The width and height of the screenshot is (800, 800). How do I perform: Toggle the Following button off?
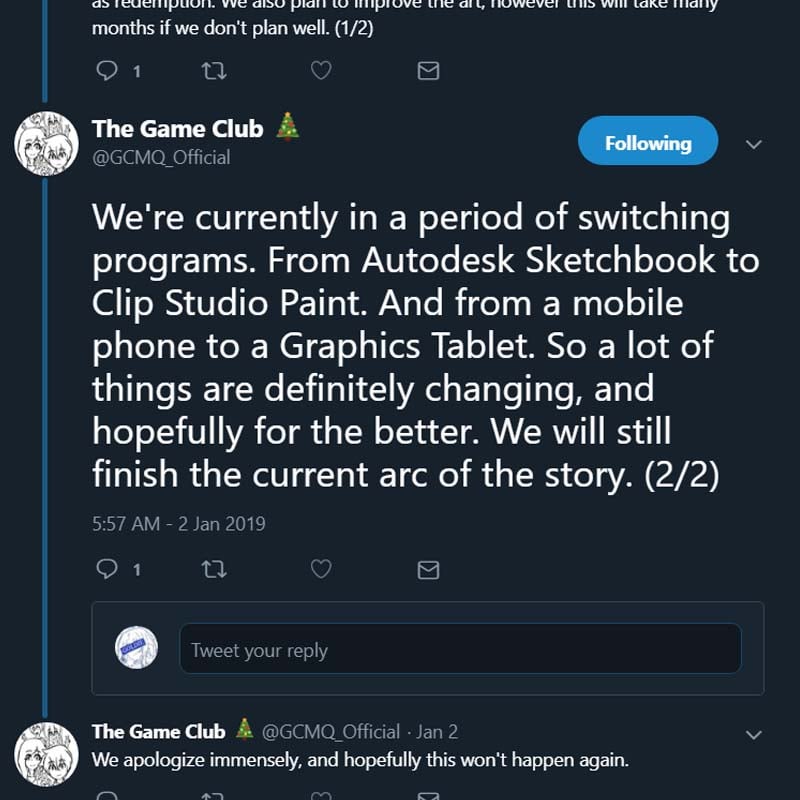tap(648, 143)
